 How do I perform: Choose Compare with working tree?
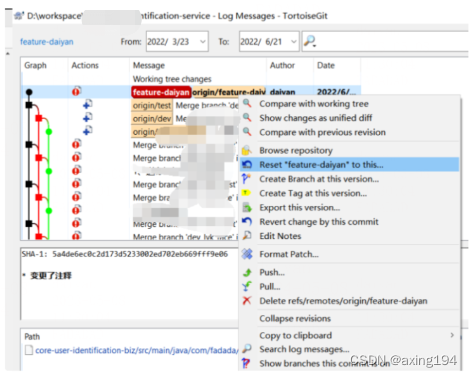(314, 104)
